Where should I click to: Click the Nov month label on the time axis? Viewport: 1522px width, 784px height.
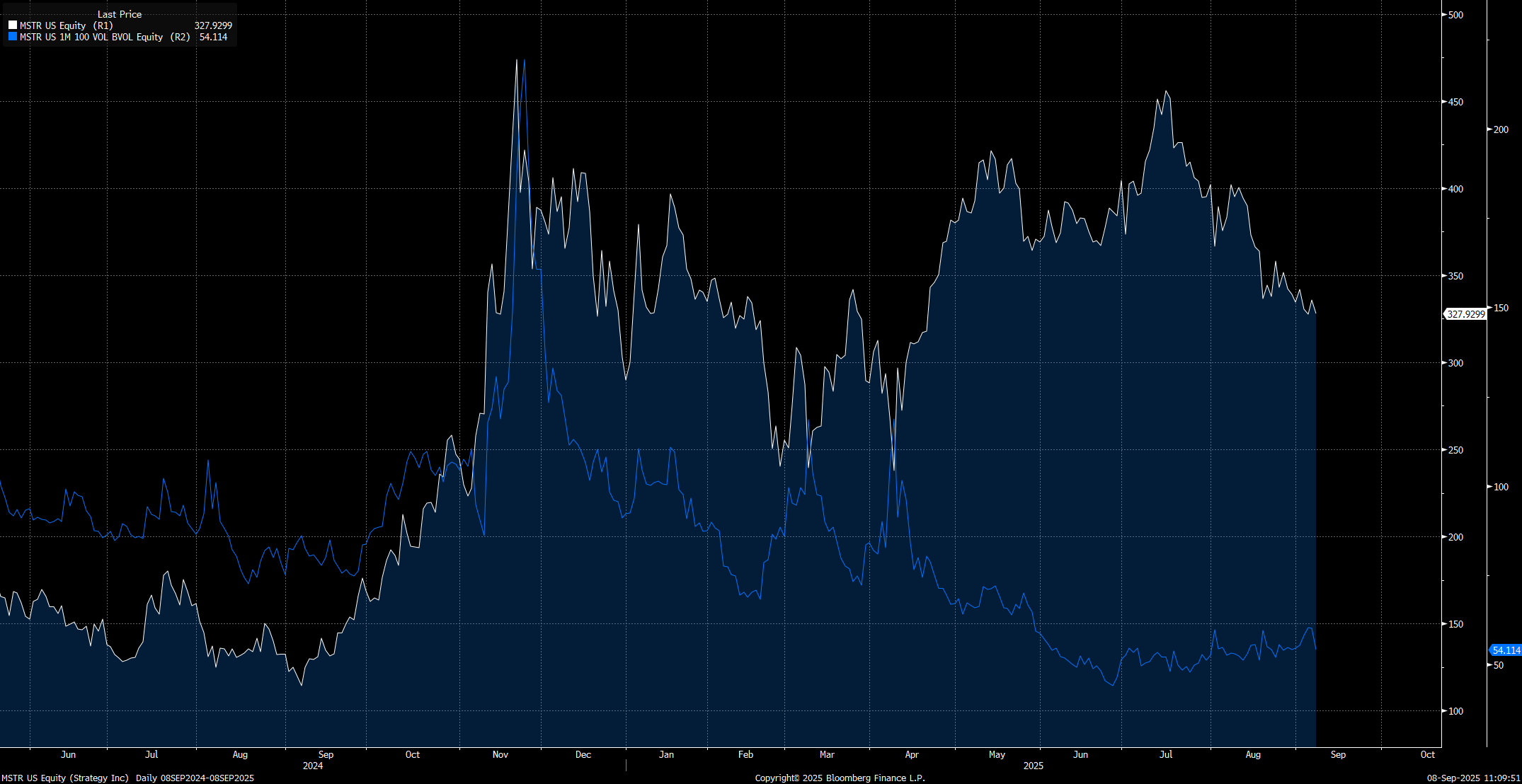coord(500,754)
